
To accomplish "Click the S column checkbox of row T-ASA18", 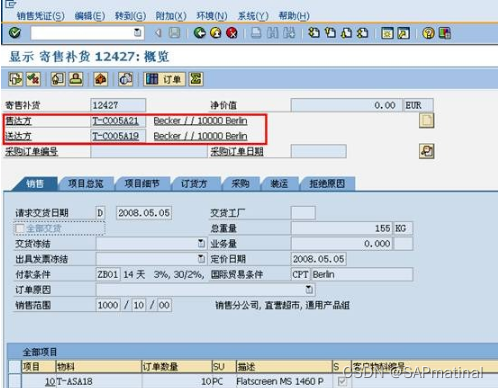I will pyautogui.click(x=342, y=381).
